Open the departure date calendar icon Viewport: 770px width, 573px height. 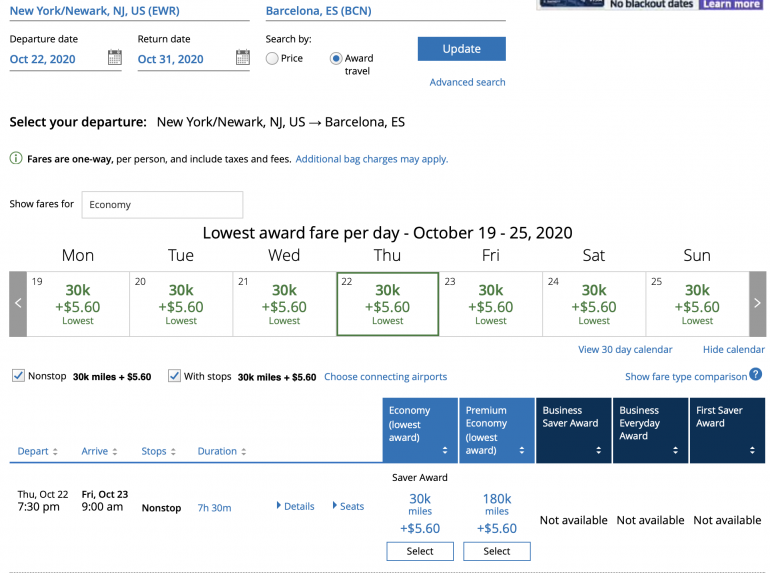114,58
